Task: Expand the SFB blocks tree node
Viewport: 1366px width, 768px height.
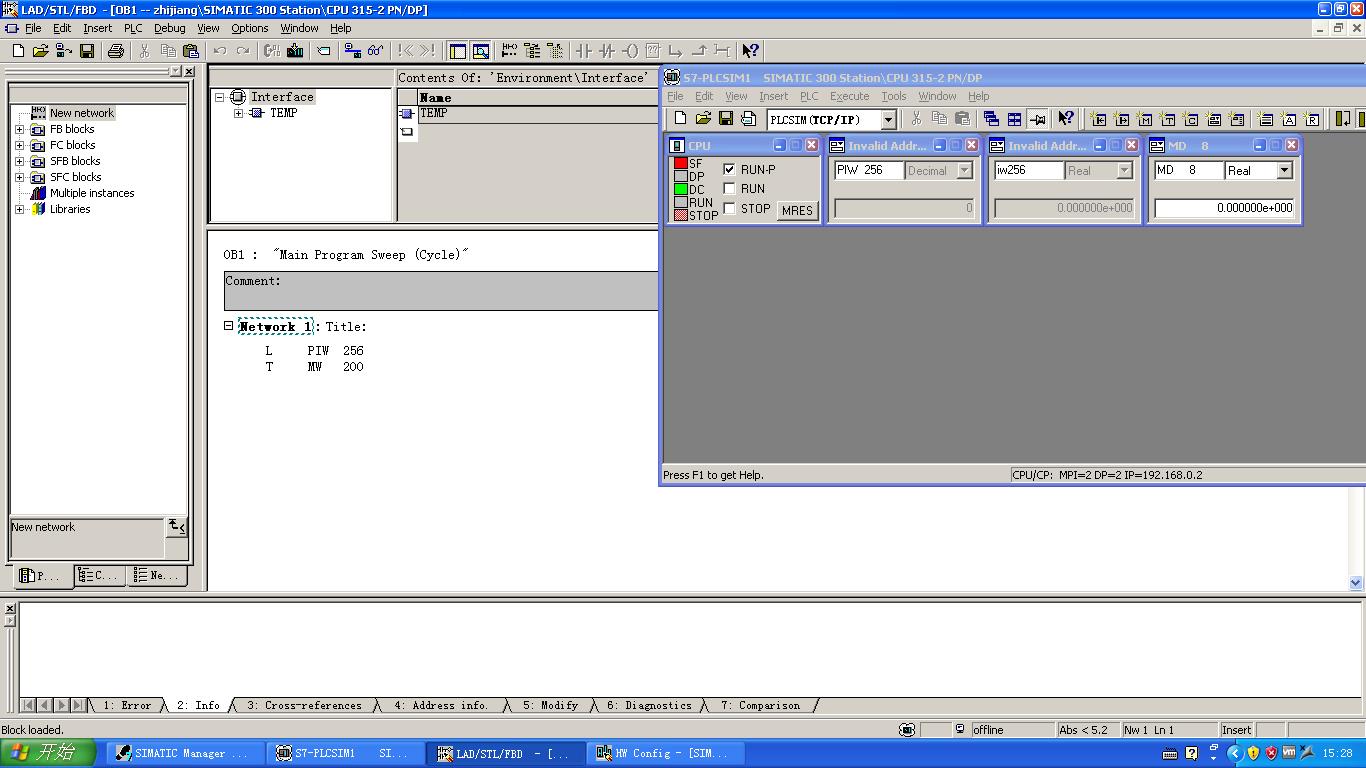Action: [x=19, y=161]
